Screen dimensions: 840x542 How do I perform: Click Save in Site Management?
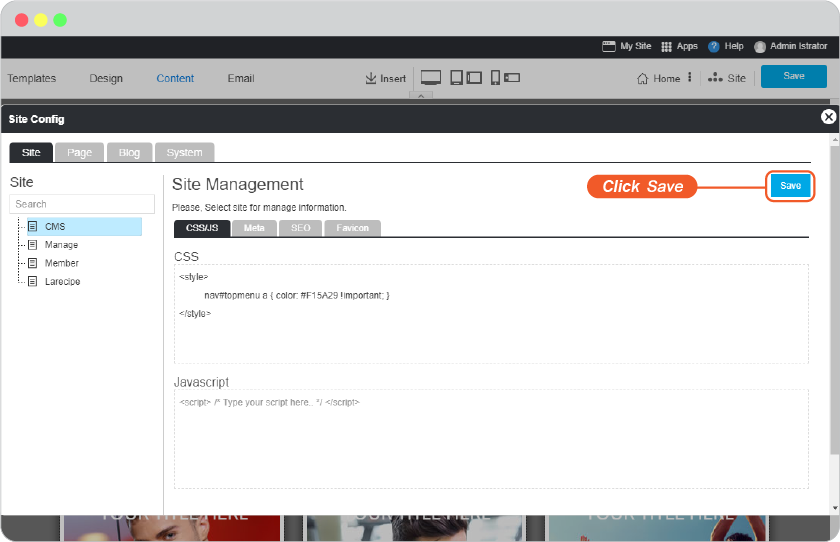click(x=791, y=186)
